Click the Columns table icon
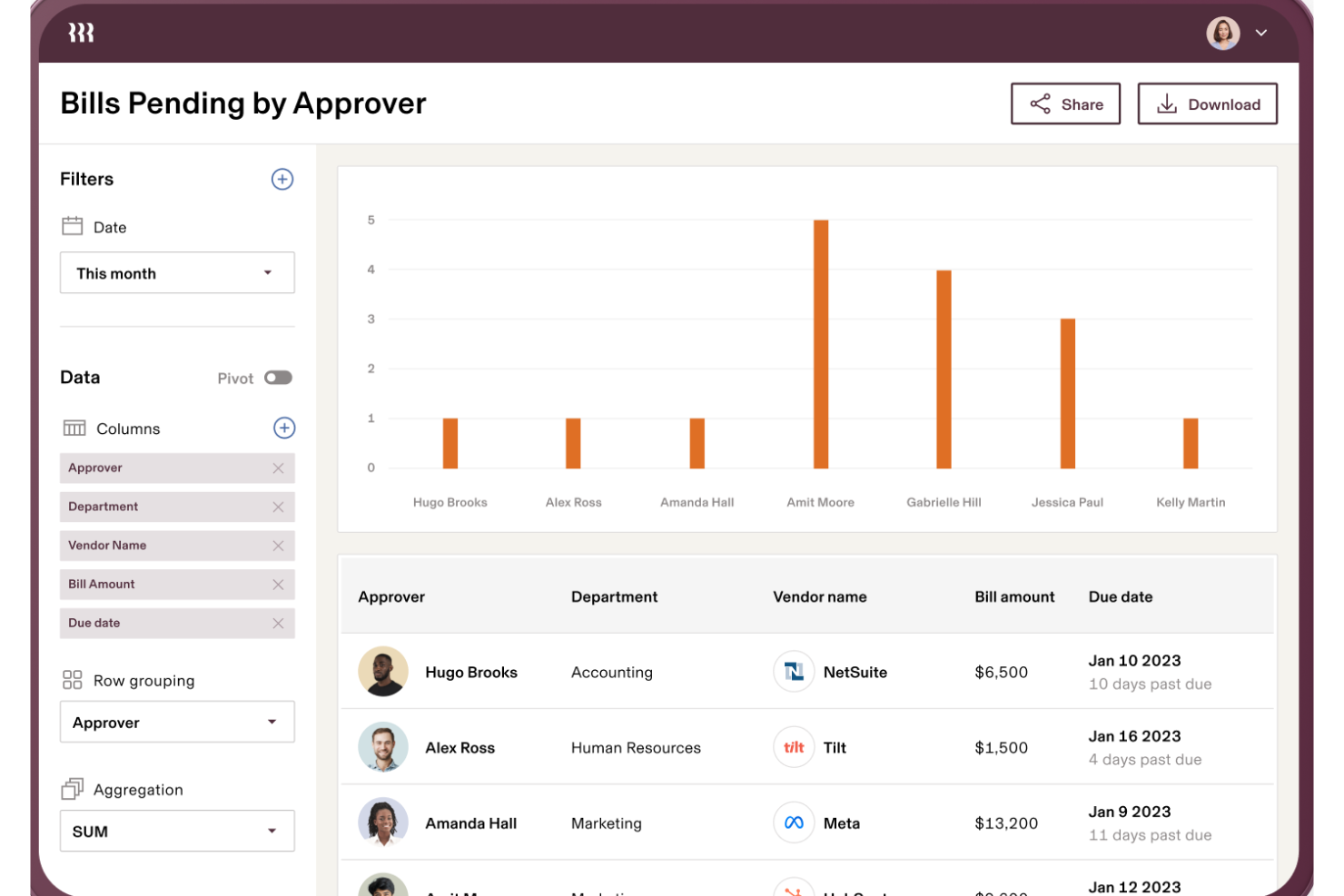Image resolution: width=1344 pixels, height=896 pixels. pyautogui.click(x=73, y=427)
